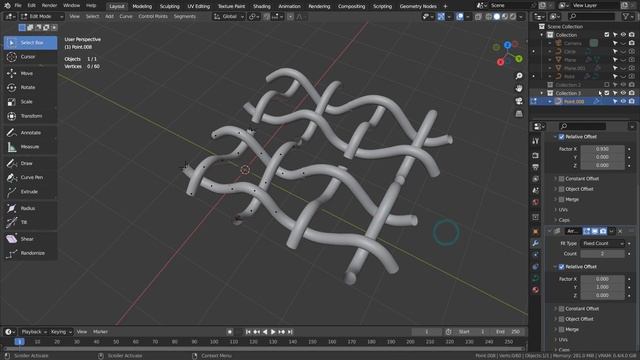The image size is (640, 360).
Task: Select the Collection 3 row in outliner
Action: click(584, 93)
